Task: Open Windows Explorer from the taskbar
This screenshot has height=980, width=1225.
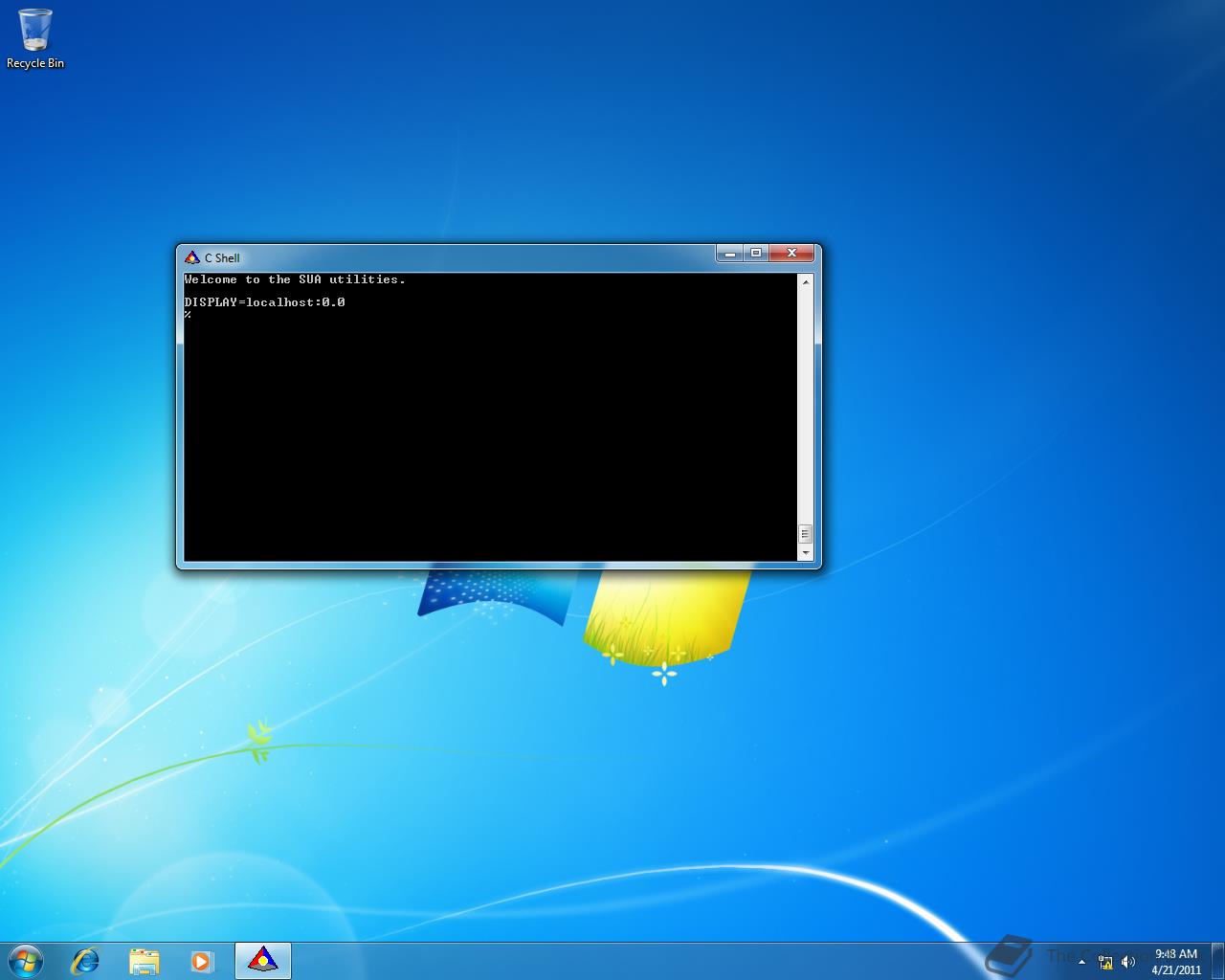Action: tap(144, 960)
